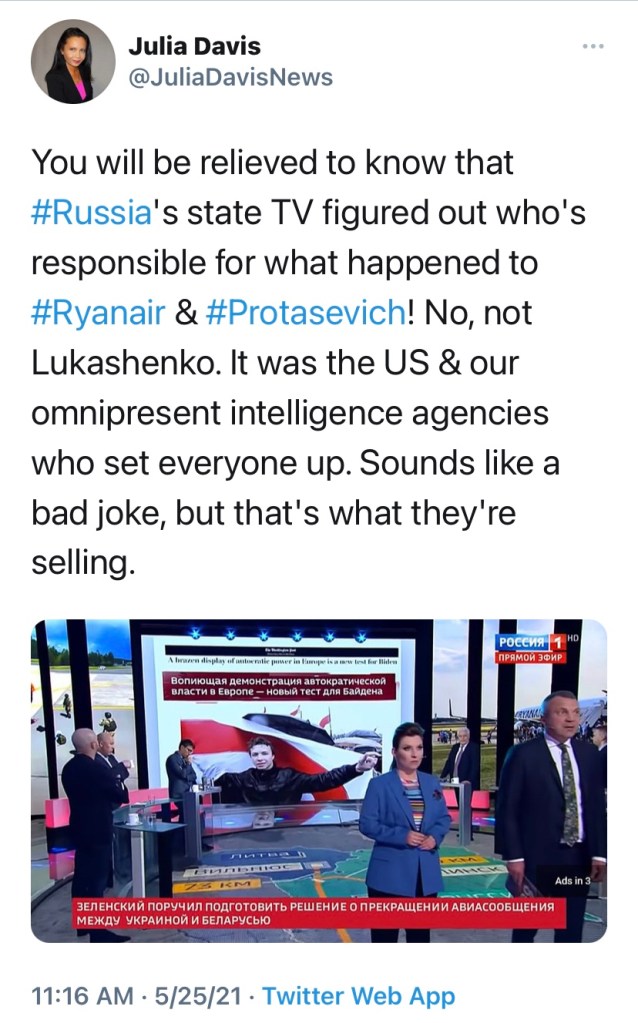This screenshot has height=1023, width=638.
Task: Follow the #Russia hashtag
Action: point(91,212)
